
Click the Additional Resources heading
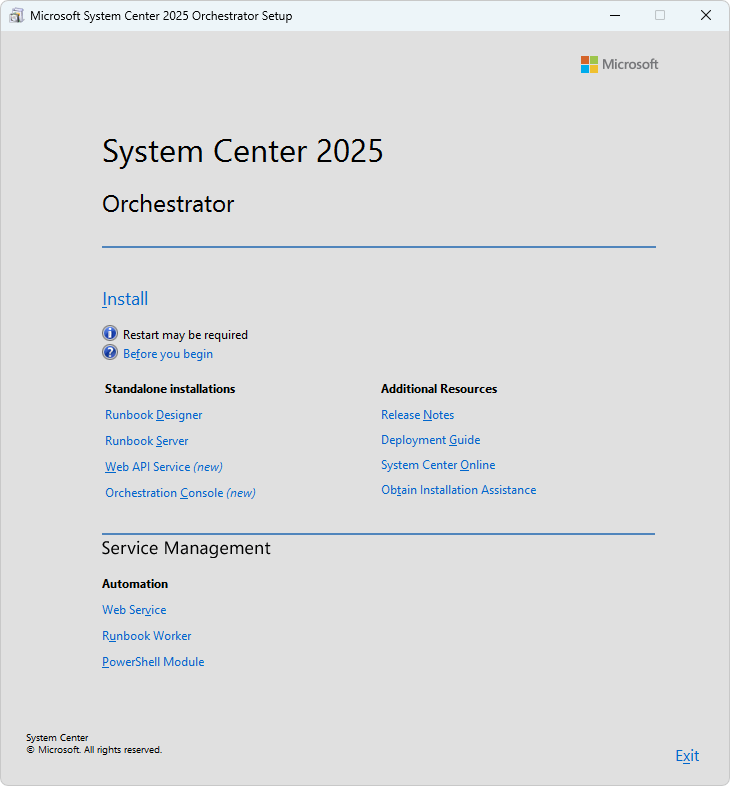pyautogui.click(x=439, y=389)
